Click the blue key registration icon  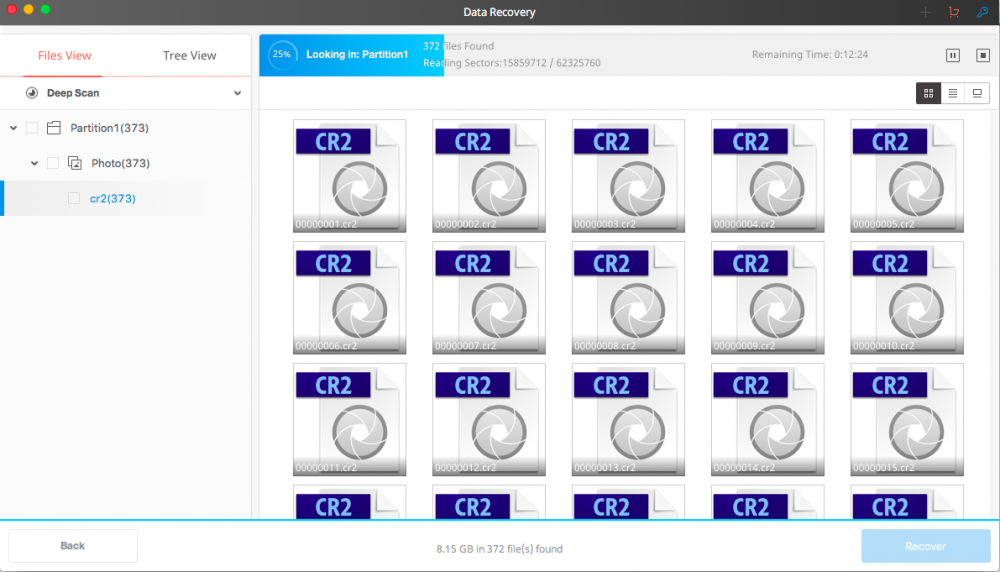tap(981, 12)
